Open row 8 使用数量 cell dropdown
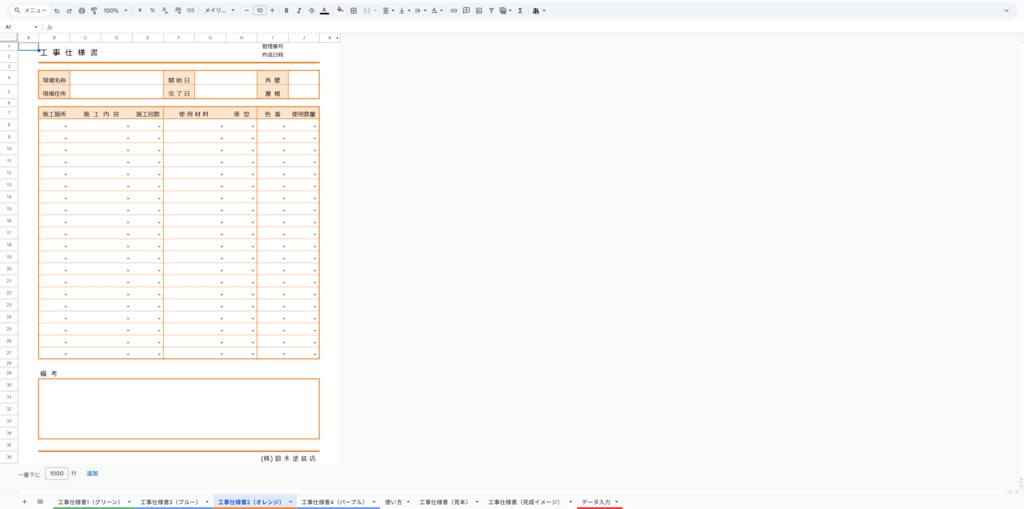This screenshot has width=1024, height=509. pyautogui.click(x=315, y=126)
